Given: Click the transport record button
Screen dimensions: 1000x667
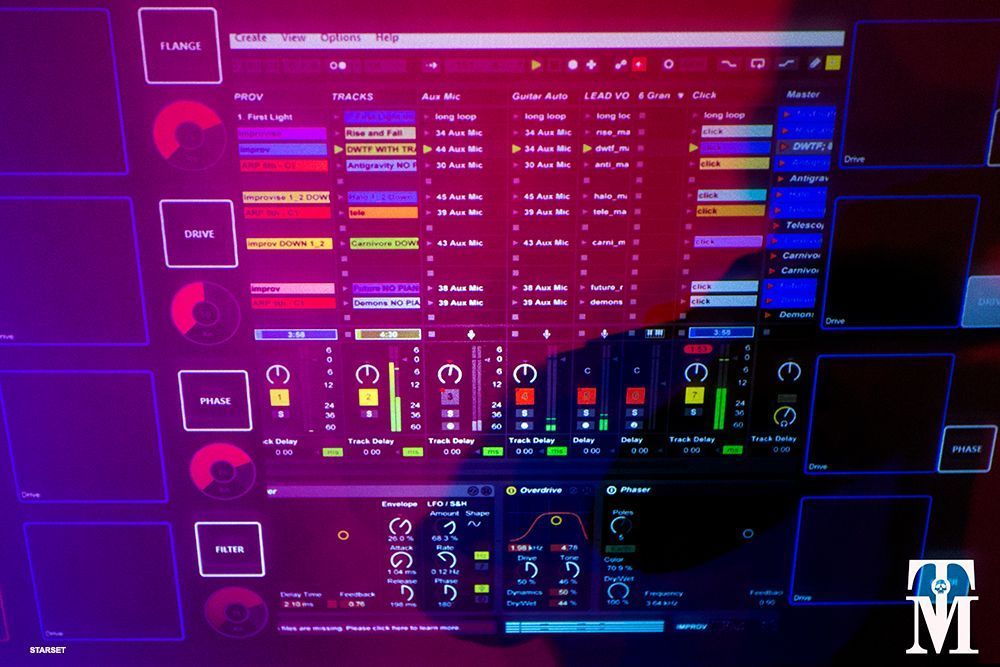Looking at the screenshot, I should tap(572, 65).
